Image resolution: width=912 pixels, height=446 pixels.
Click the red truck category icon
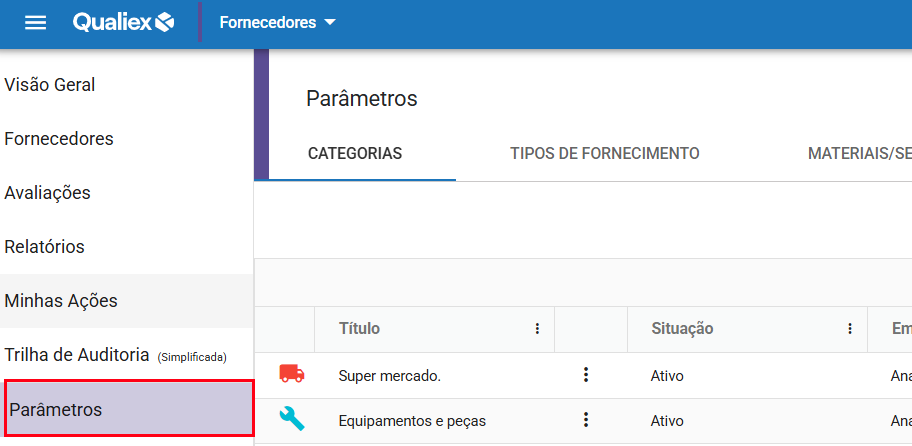[x=292, y=374]
